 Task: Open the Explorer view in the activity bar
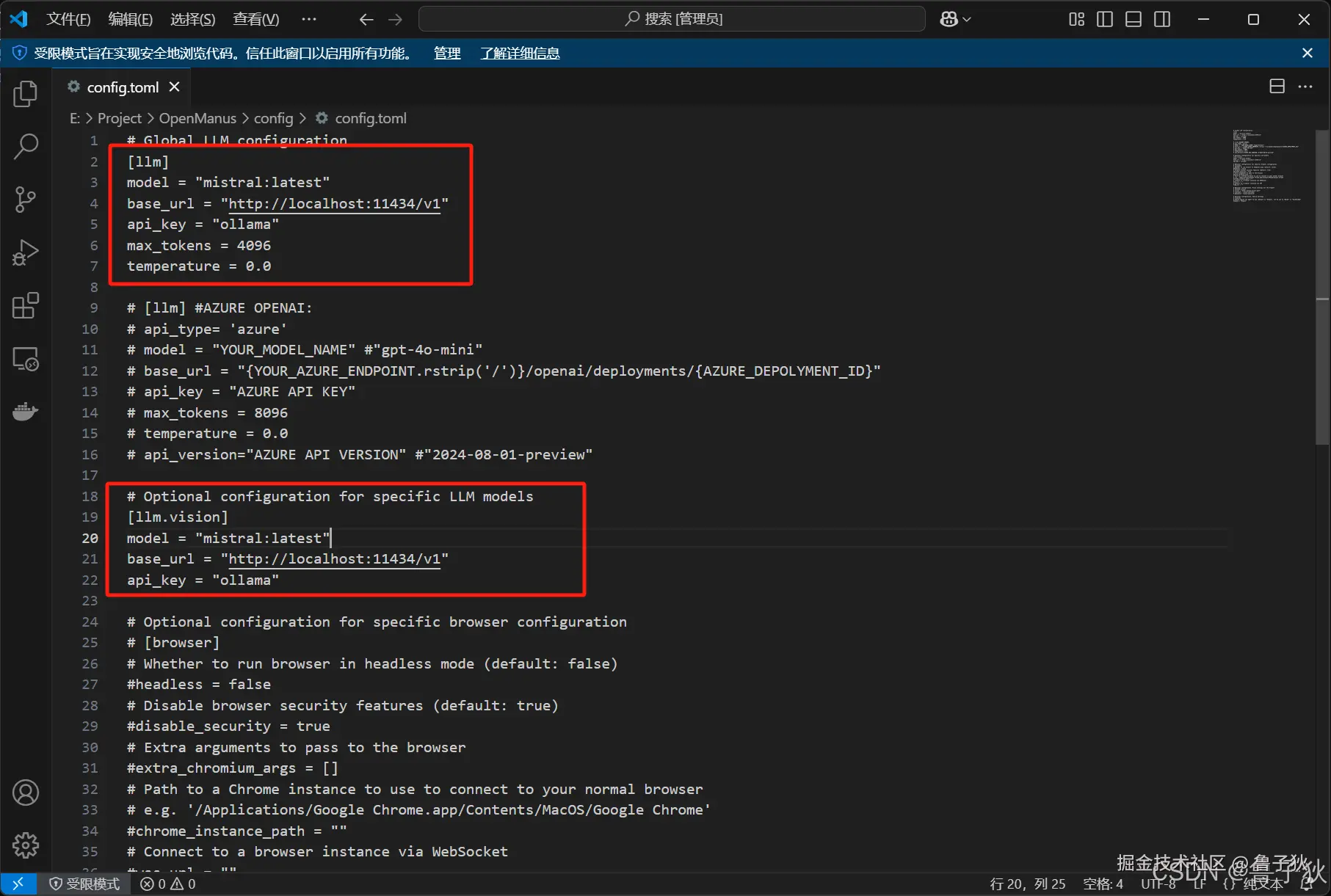pos(26,93)
